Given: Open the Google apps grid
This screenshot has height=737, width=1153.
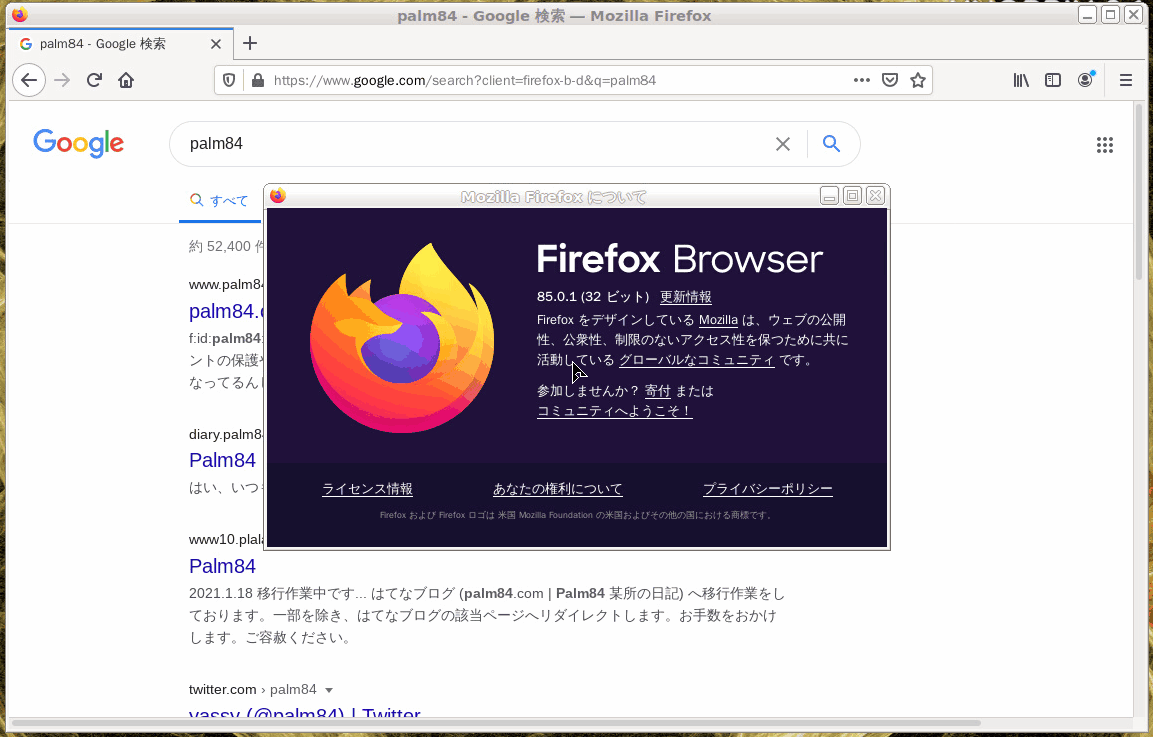Looking at the screenshot, I should [1105, 144].
